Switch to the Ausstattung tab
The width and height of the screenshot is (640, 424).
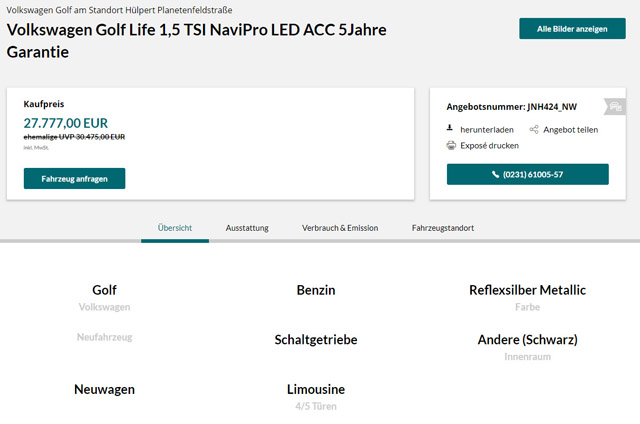pos(247,228)
